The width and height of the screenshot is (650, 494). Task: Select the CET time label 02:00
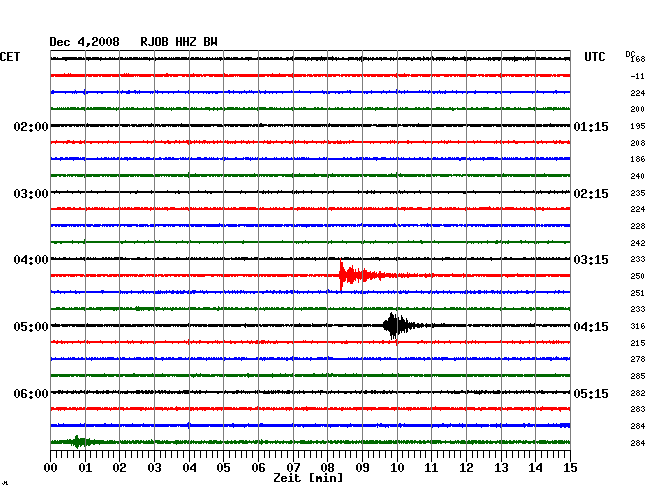[31, 127]
